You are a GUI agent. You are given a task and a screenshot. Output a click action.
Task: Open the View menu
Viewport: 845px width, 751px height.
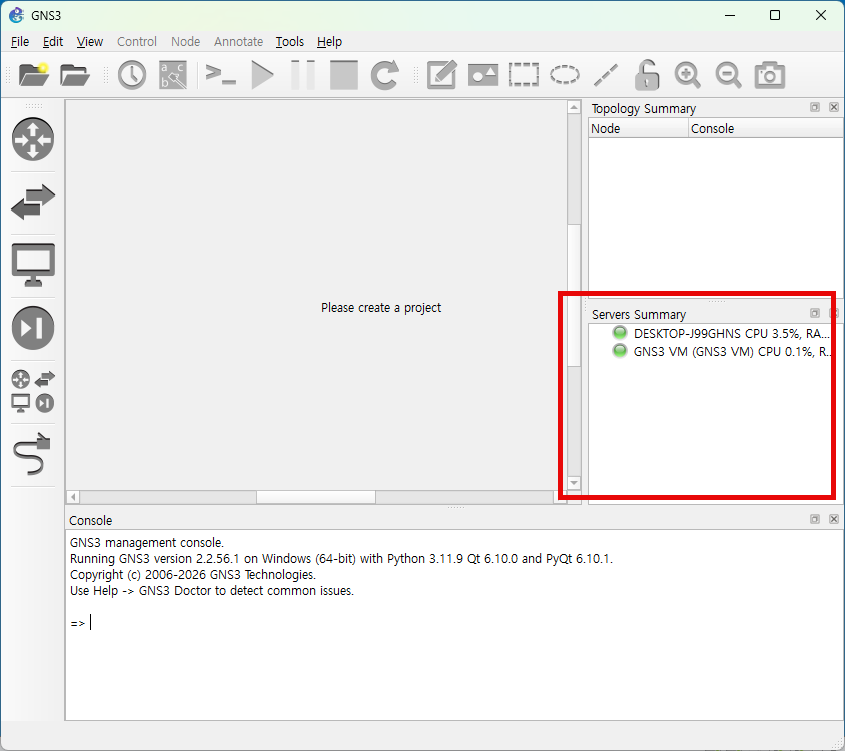(x=90, y=41)
